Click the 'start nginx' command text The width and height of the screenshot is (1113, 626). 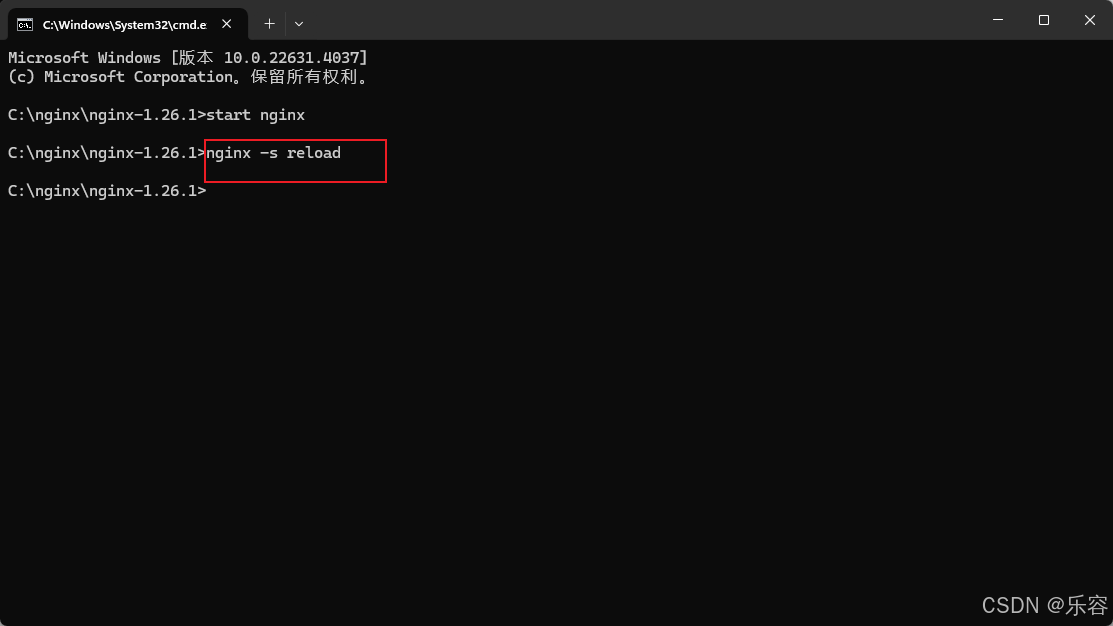256,115
